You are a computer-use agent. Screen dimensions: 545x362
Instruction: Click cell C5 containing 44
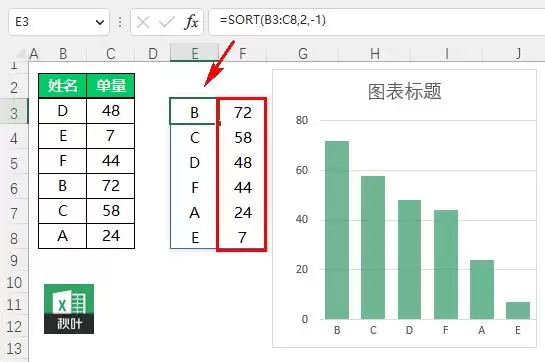(x=111, y=161)
